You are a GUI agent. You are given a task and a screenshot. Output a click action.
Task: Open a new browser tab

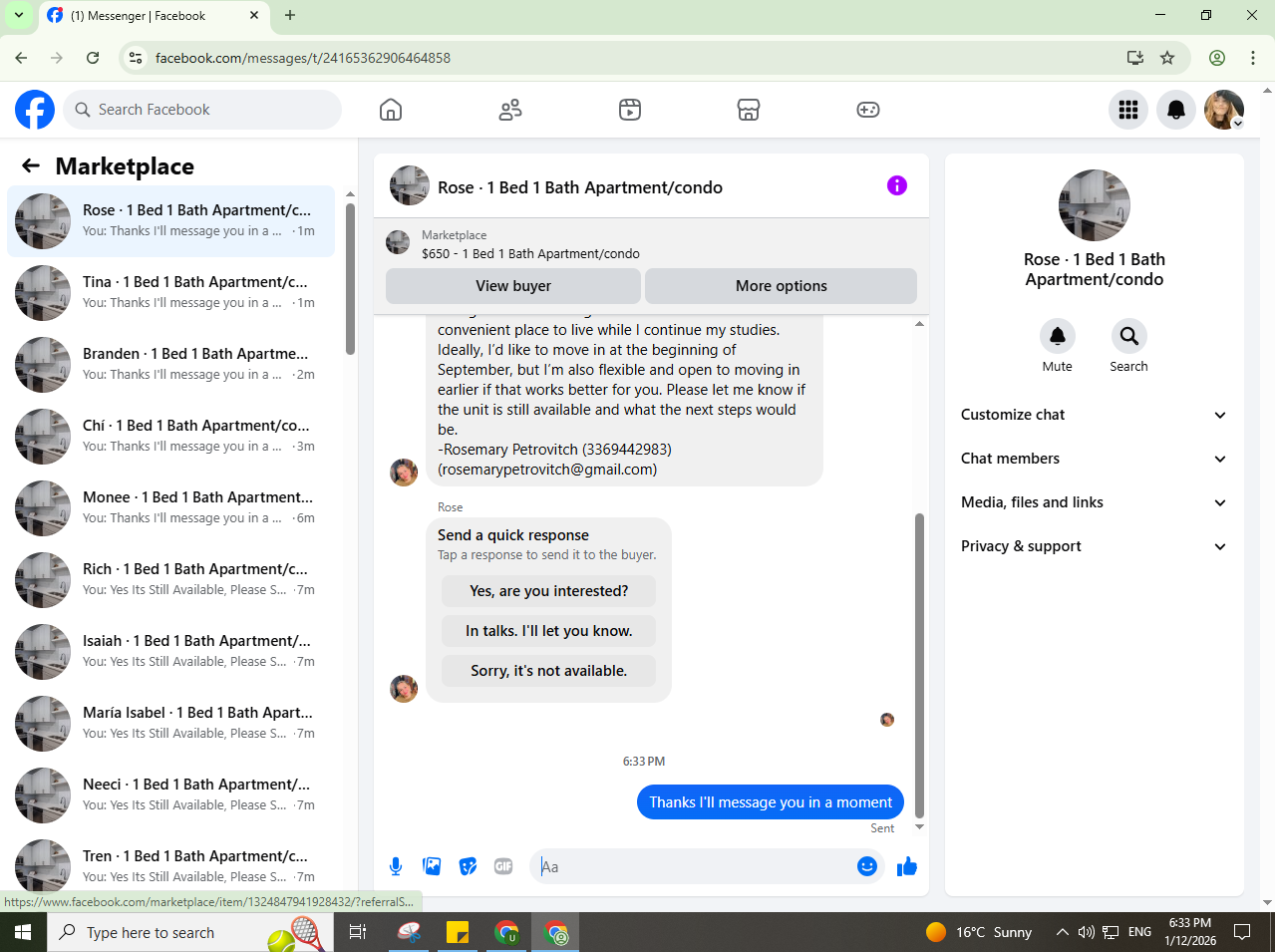click(290, 15)
